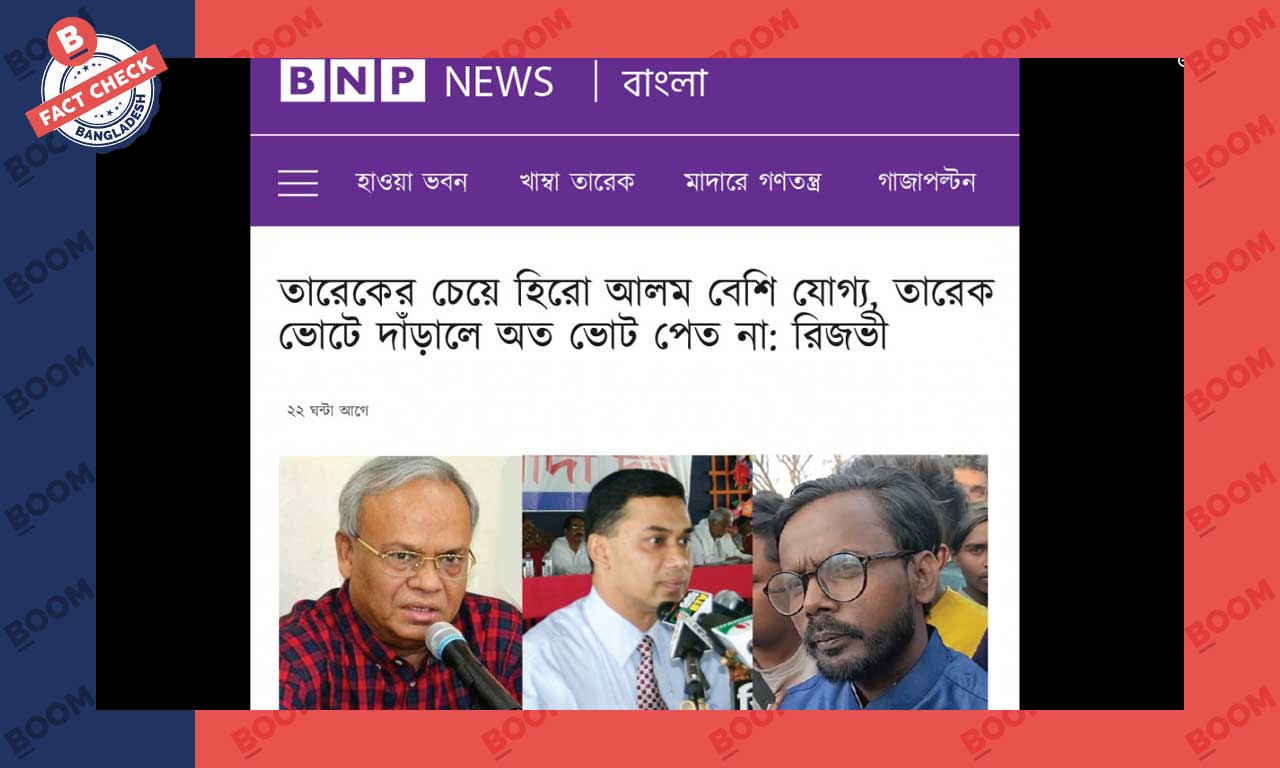Switch language via the বাংলা label
The image size is (1280, 768).
pyautogui.click(x=664, y=82)
